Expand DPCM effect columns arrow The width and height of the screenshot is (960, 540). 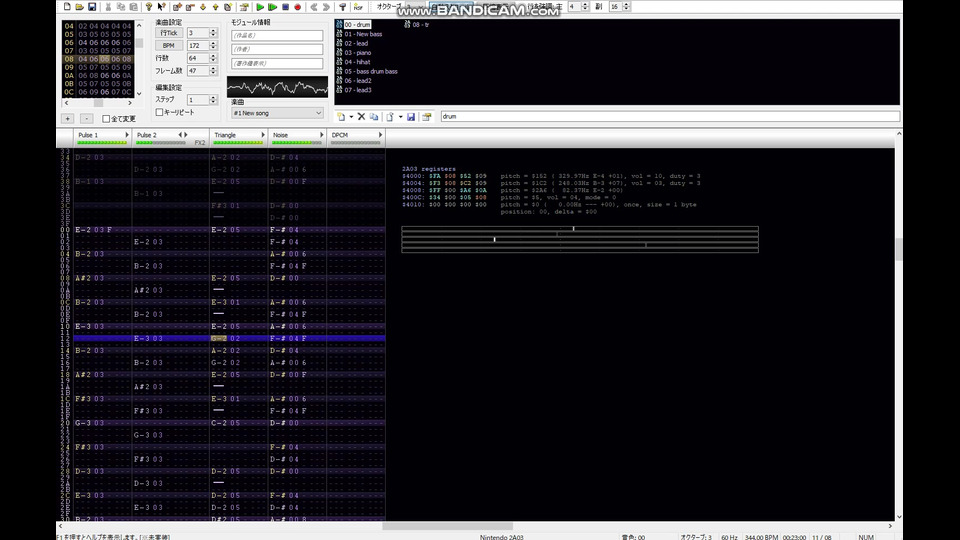point(380,135)
